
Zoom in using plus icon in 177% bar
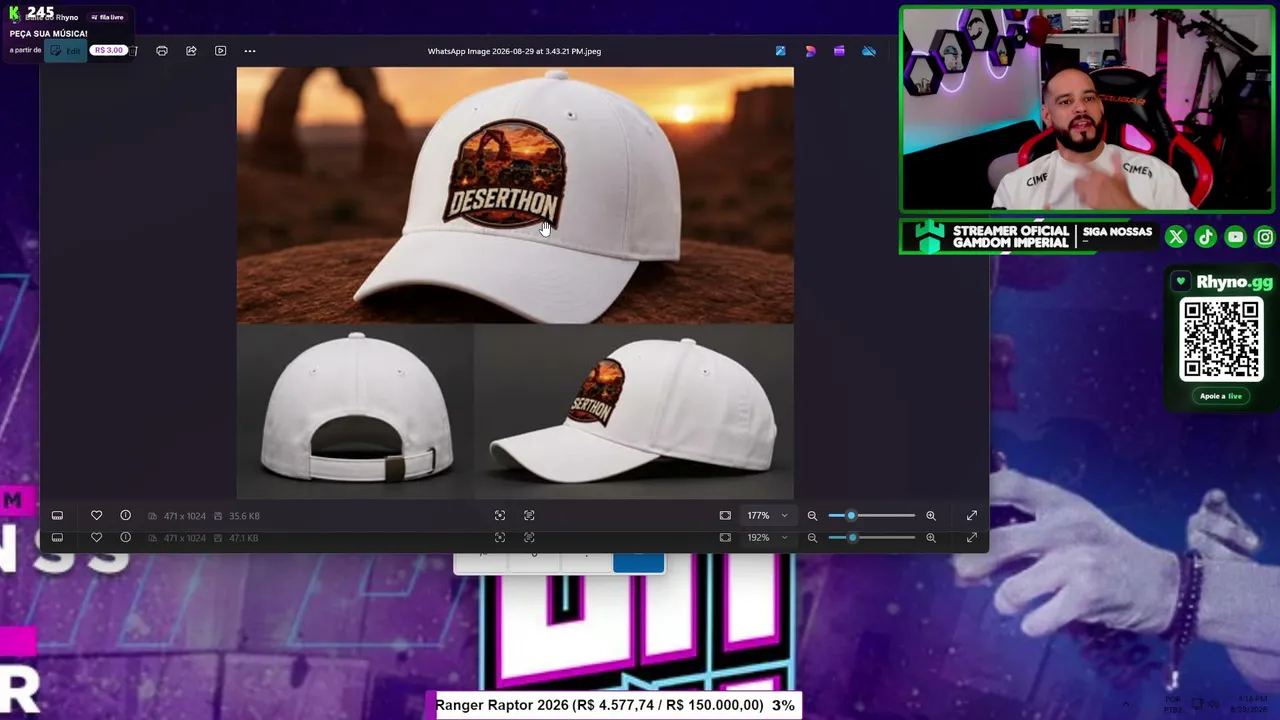[931, 516]
